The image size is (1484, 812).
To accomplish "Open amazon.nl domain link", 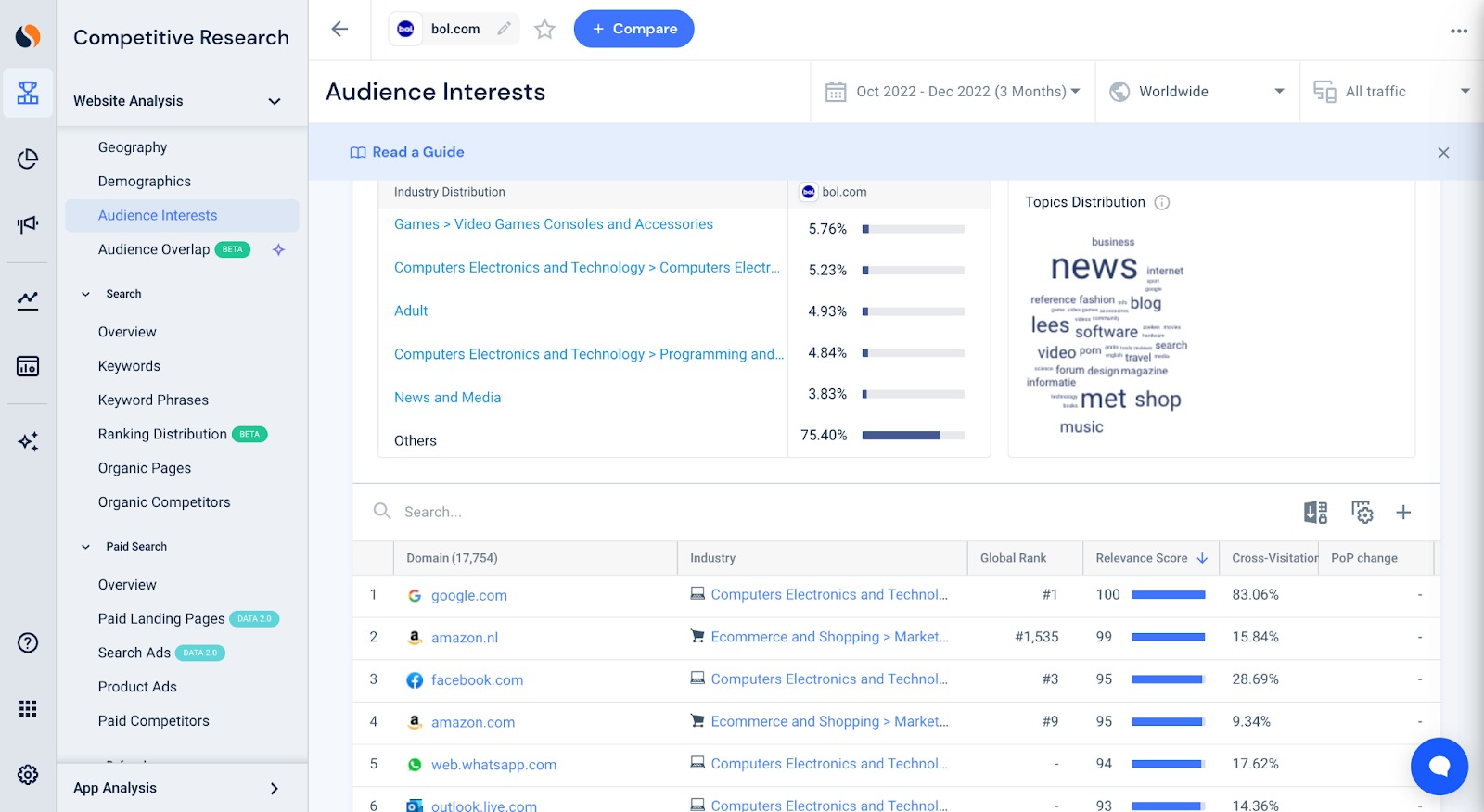I will (x=465, y=638).
